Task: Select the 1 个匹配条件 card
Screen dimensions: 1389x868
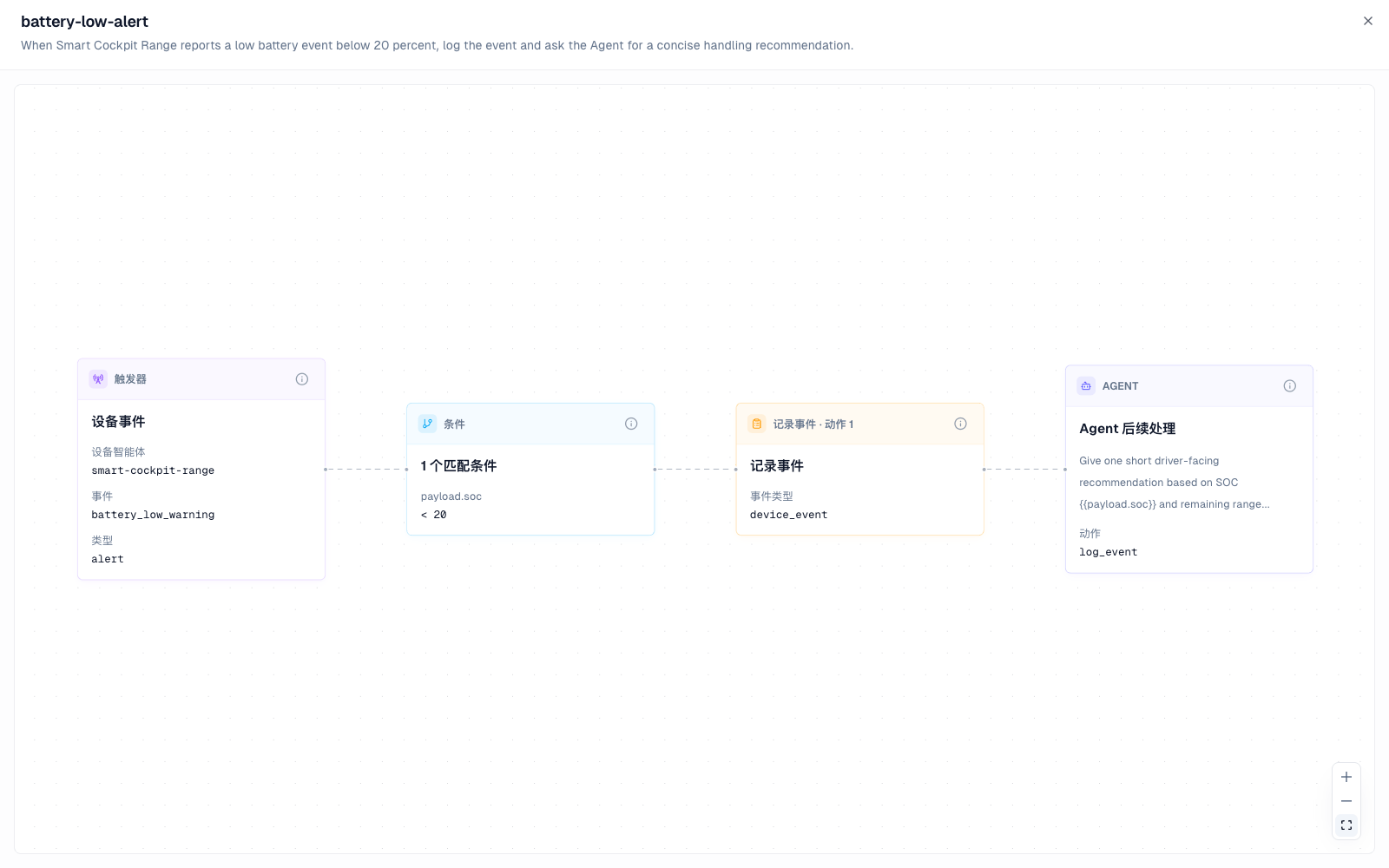Action: pos(530,469)
